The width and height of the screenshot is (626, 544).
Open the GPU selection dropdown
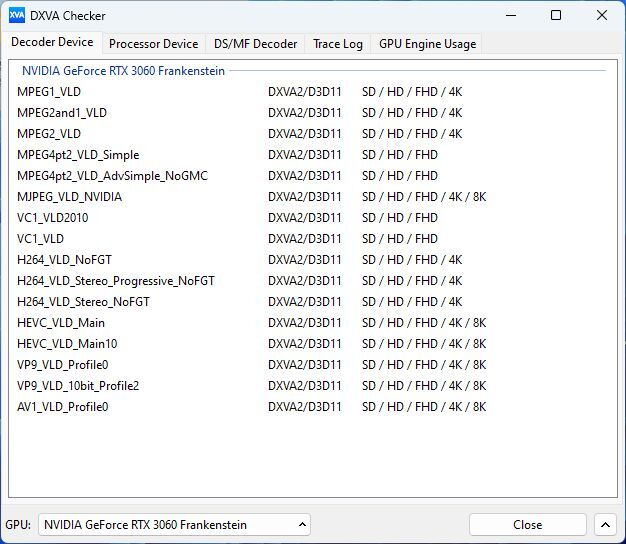click(x=174, y=524)
